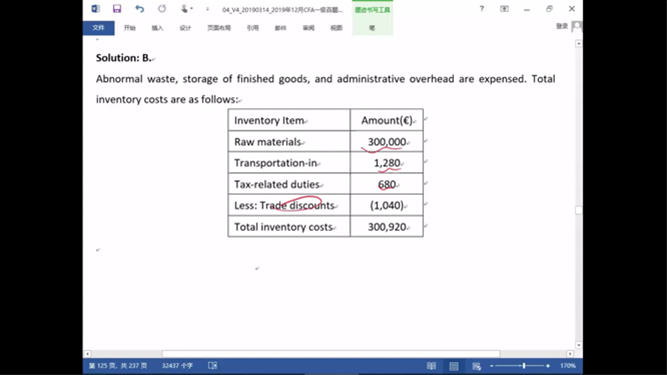The height and width of the screenshot is (375, 667).
Task: Open the touch mode dropdown arrow
Action: click(x=191, y=9)
